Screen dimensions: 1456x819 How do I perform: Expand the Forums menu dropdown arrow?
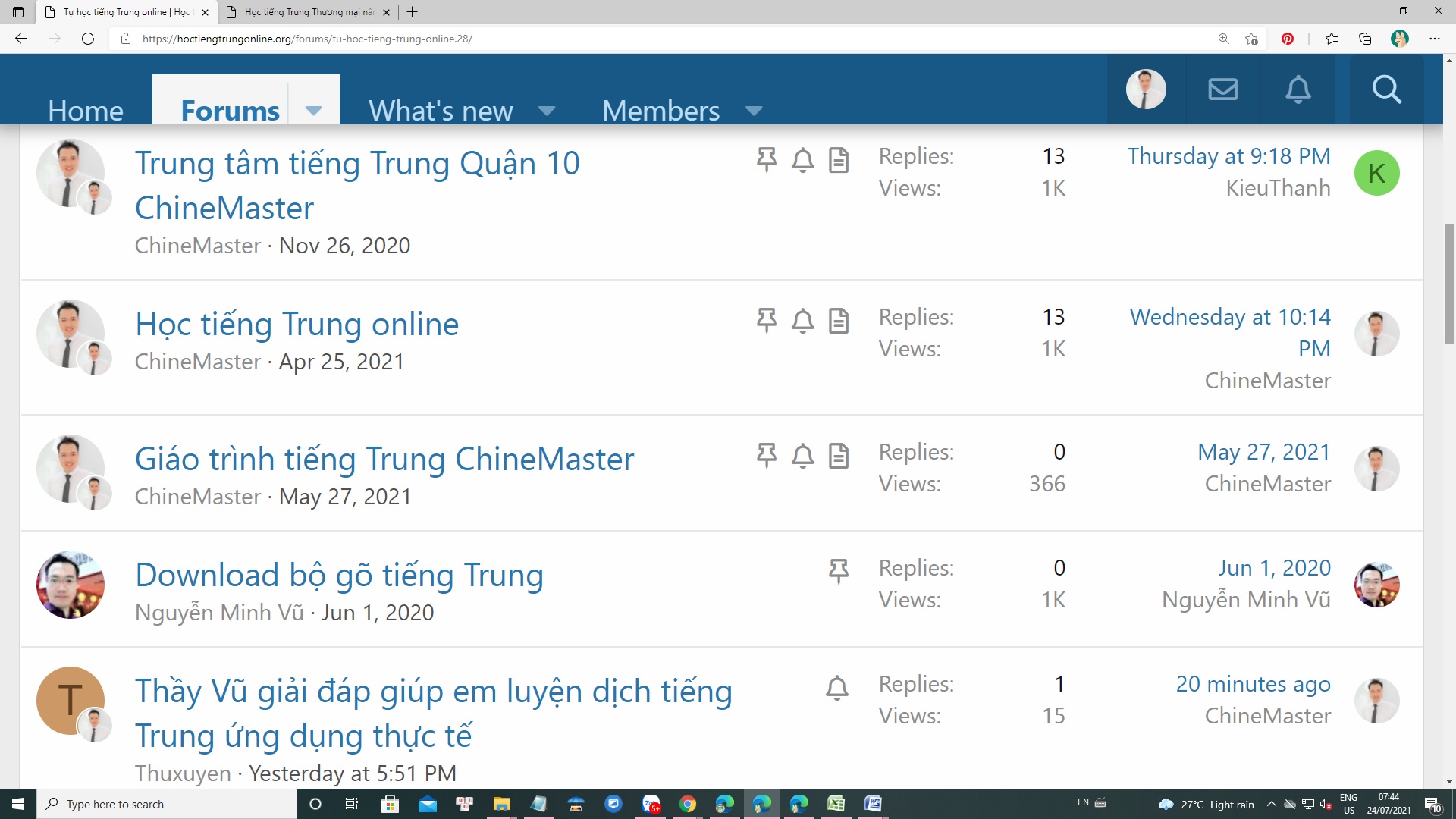(313, 111)
